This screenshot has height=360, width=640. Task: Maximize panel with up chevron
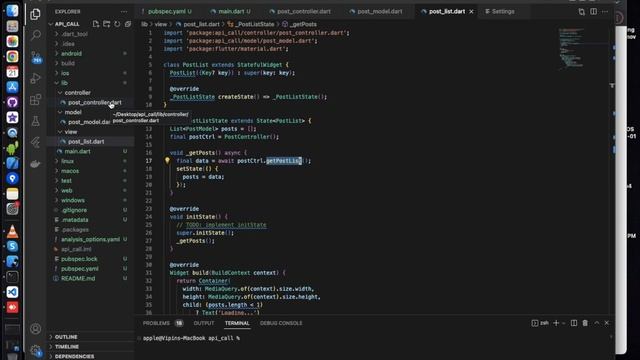click(x=597, y=323)
